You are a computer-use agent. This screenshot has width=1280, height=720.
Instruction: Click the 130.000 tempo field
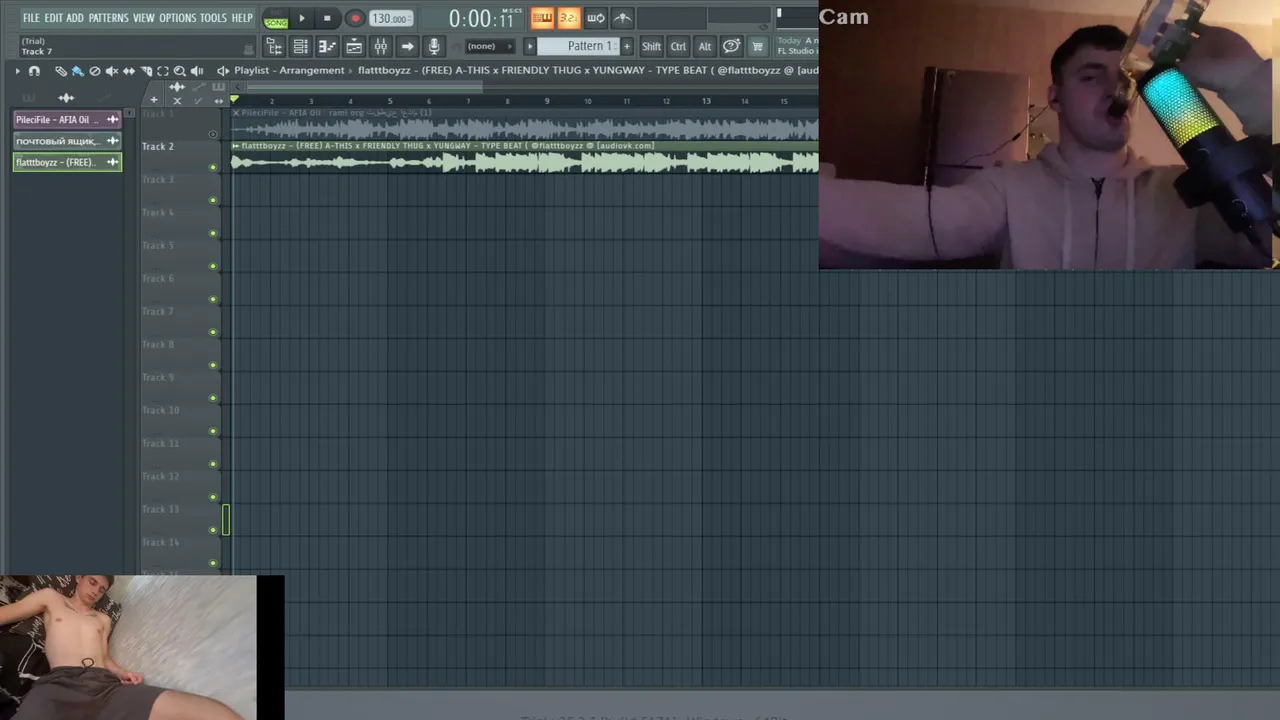(x=389, y=19)
